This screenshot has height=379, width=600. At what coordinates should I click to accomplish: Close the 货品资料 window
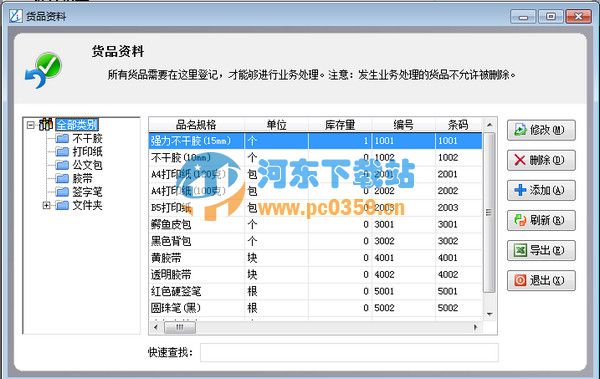click(579, 16)
